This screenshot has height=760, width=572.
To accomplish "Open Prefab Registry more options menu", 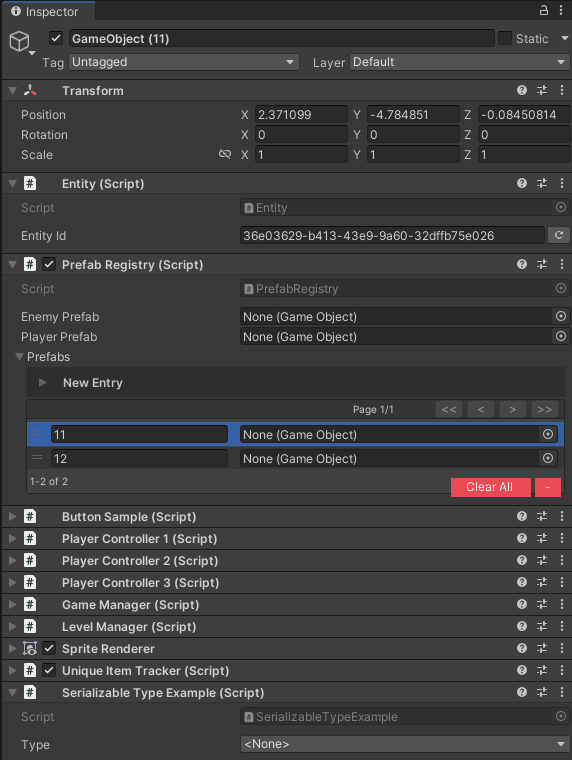I will [x=561, y=264].
